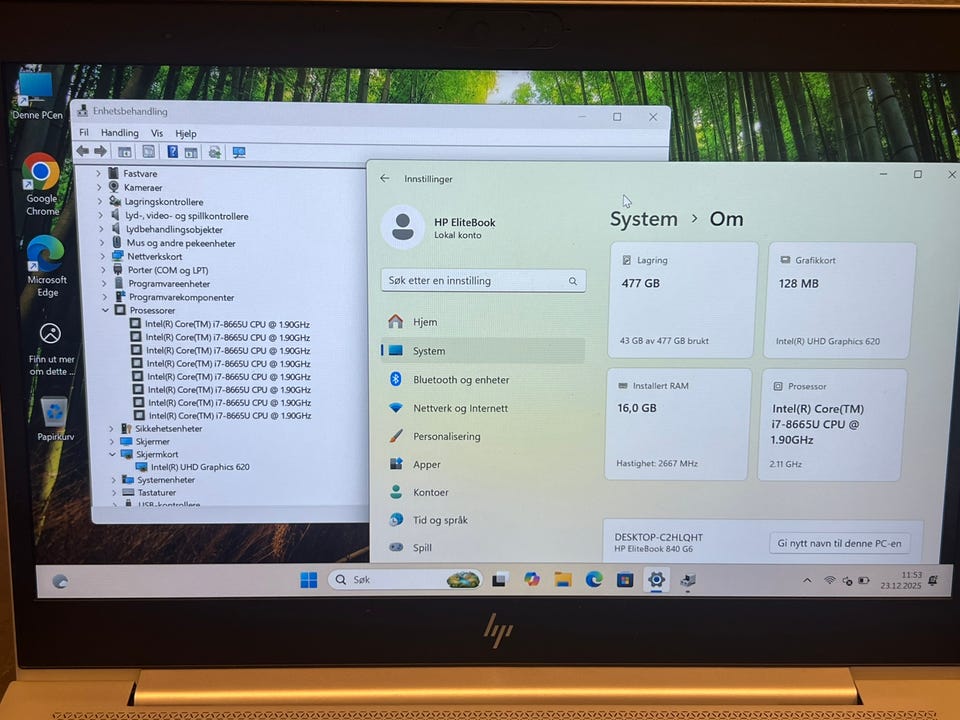Click the Prosessor info card
This screenshot has height=720, width=960.
pyautogui.click(x=831, y=424)
